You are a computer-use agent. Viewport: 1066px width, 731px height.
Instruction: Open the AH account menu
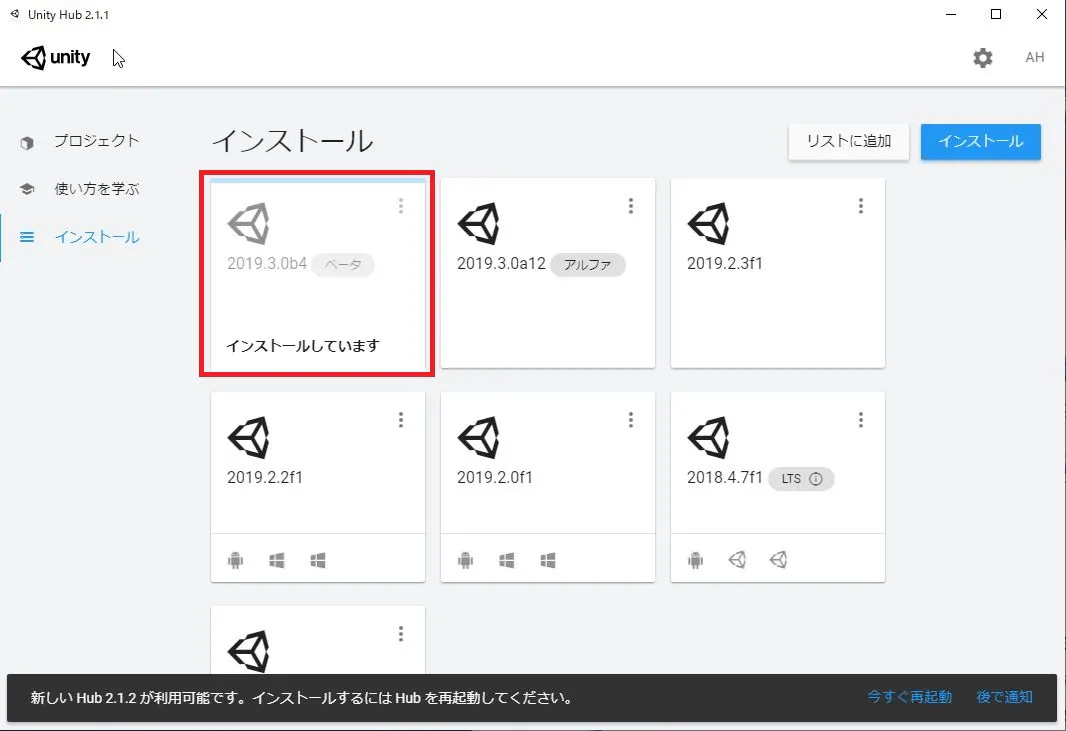[x=1035, y=58]
